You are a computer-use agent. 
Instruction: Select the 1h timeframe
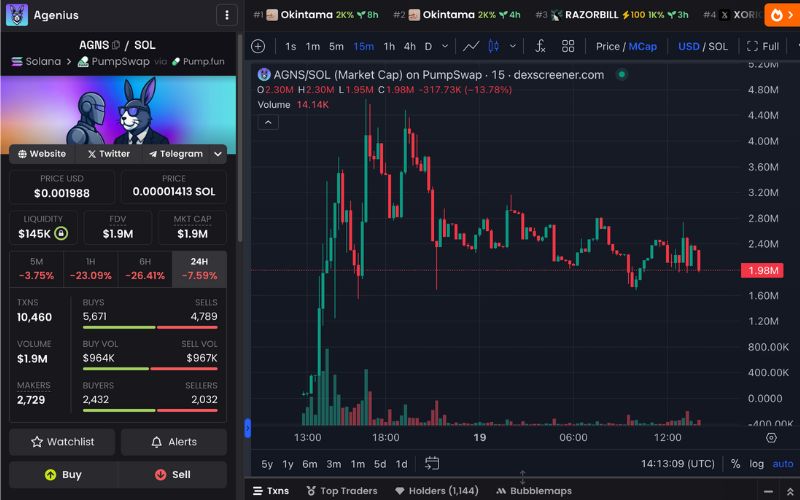click(389, 46)
